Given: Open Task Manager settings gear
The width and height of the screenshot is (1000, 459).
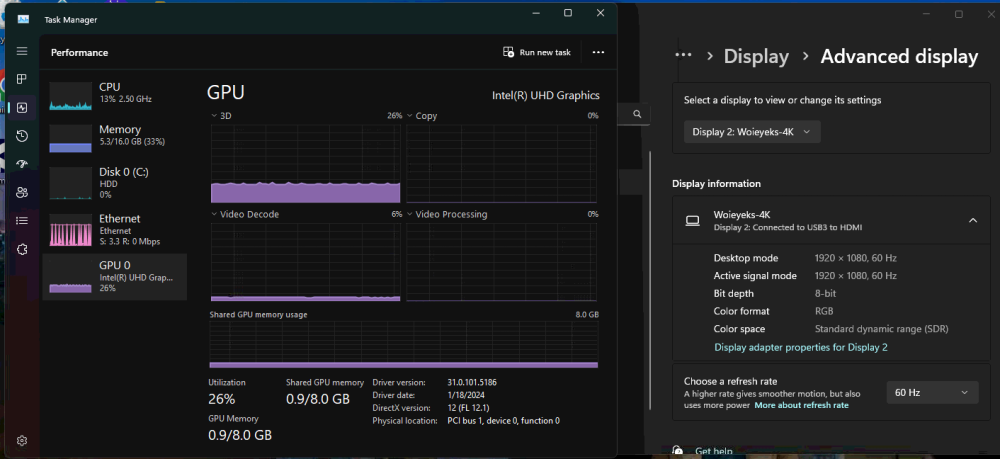Looking at the screenshot, I should coord(22,441).
